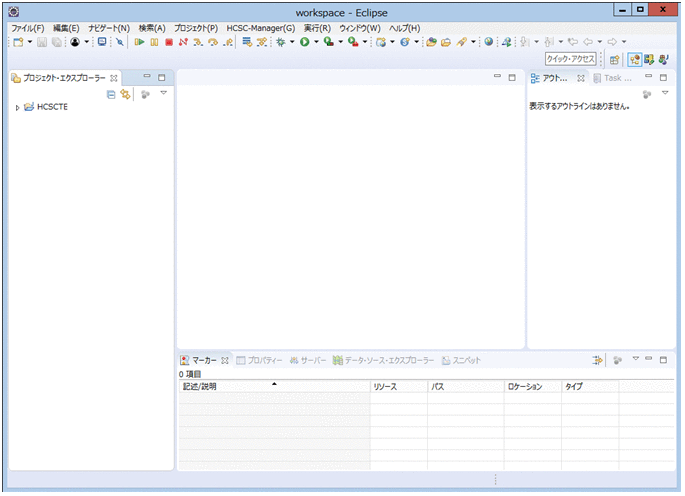
Task: Toggle Link with Editor in Project Explorer
Action: tap(125, 93)
